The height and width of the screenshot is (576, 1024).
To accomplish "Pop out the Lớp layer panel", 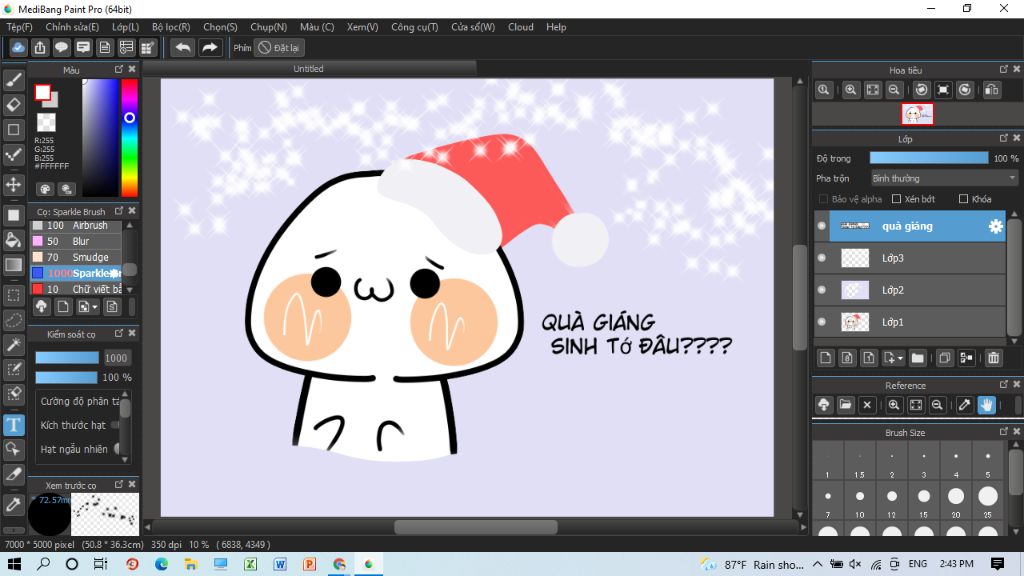I will click(1004, 138).
